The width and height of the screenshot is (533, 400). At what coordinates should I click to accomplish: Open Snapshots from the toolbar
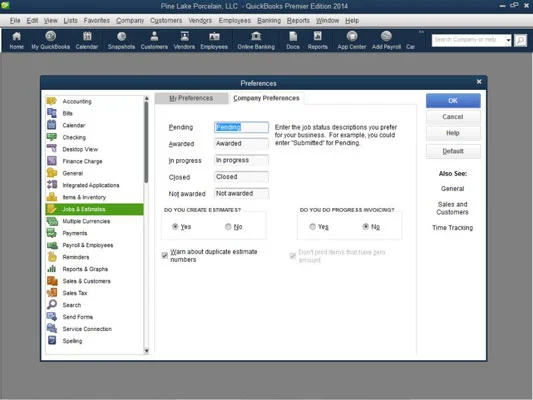tap(121, 40)
